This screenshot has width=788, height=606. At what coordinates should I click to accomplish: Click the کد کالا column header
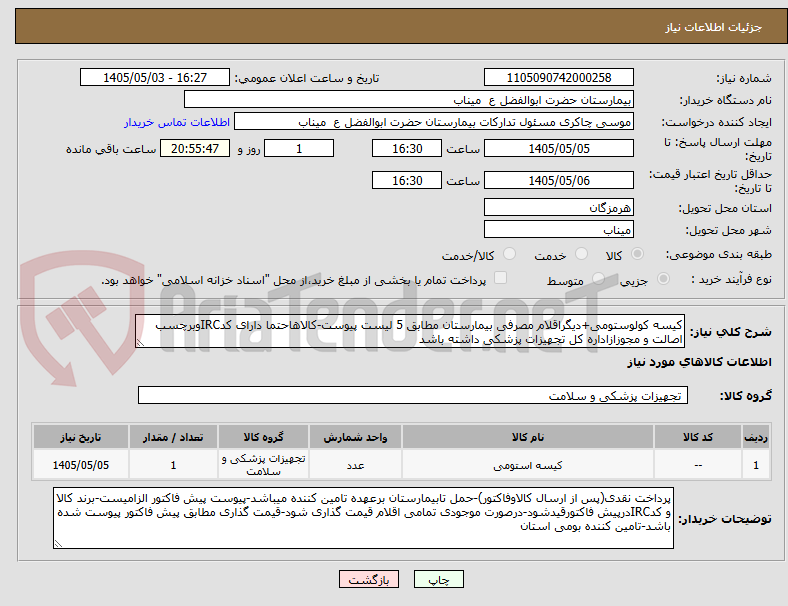coord(698,437)
